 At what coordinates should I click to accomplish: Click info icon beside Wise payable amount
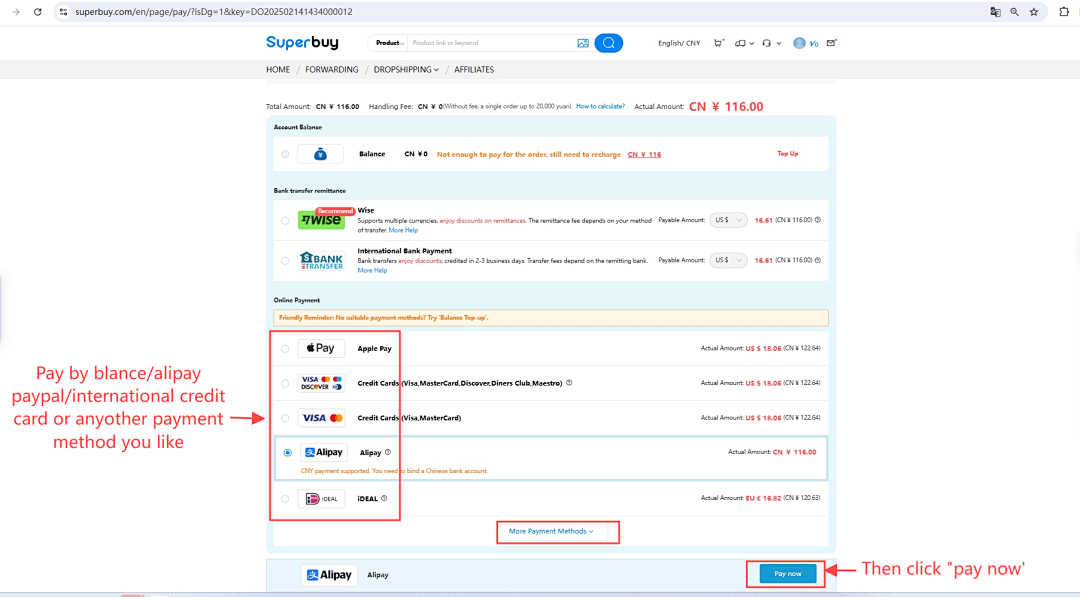[818, 220]
